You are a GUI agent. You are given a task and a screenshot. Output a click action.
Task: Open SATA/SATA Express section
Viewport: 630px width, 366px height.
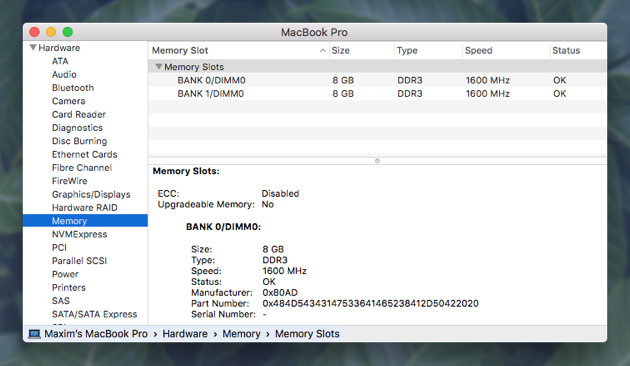click(x=94, y=314)
